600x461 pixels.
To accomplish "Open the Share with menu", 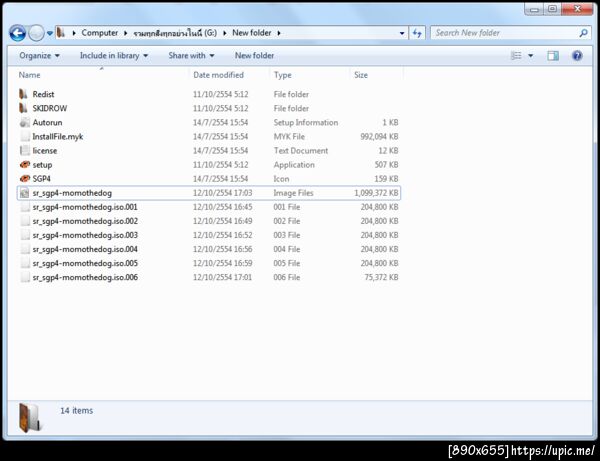I will click(x=191, y=56).
